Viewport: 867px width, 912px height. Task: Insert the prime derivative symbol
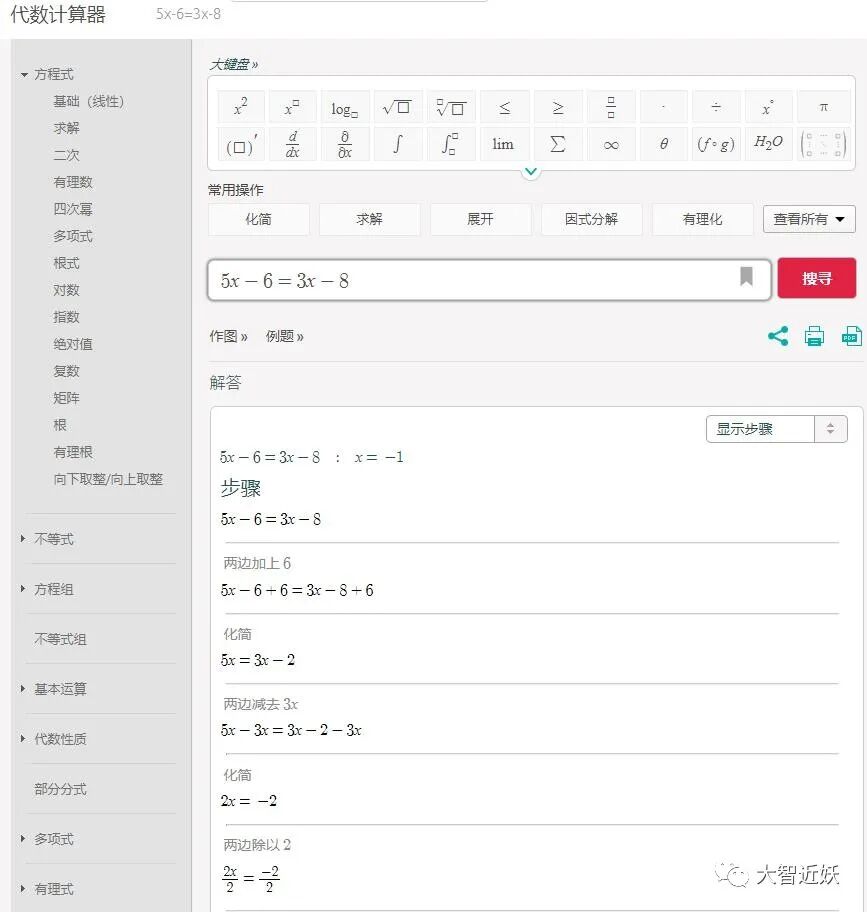pos(241,144)
